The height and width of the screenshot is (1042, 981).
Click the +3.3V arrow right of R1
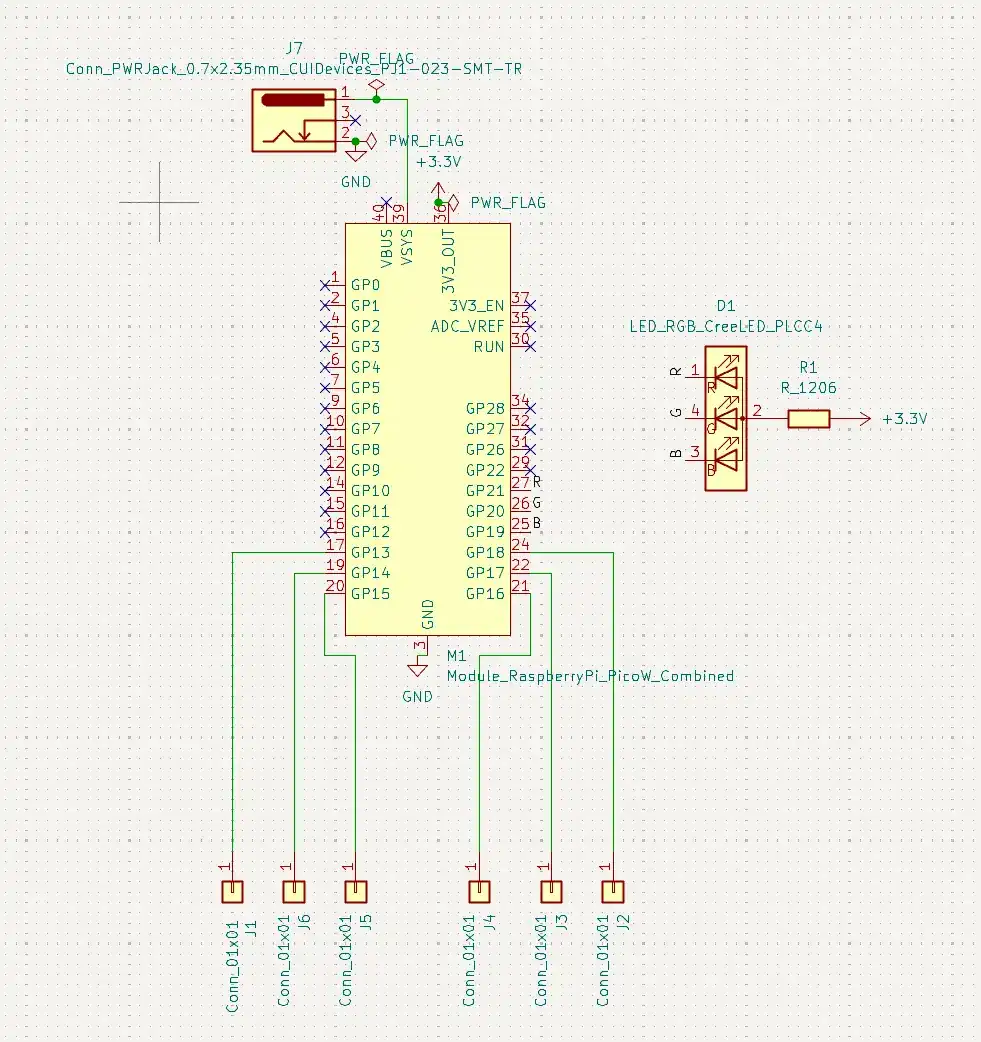click(x=864, y=419)
